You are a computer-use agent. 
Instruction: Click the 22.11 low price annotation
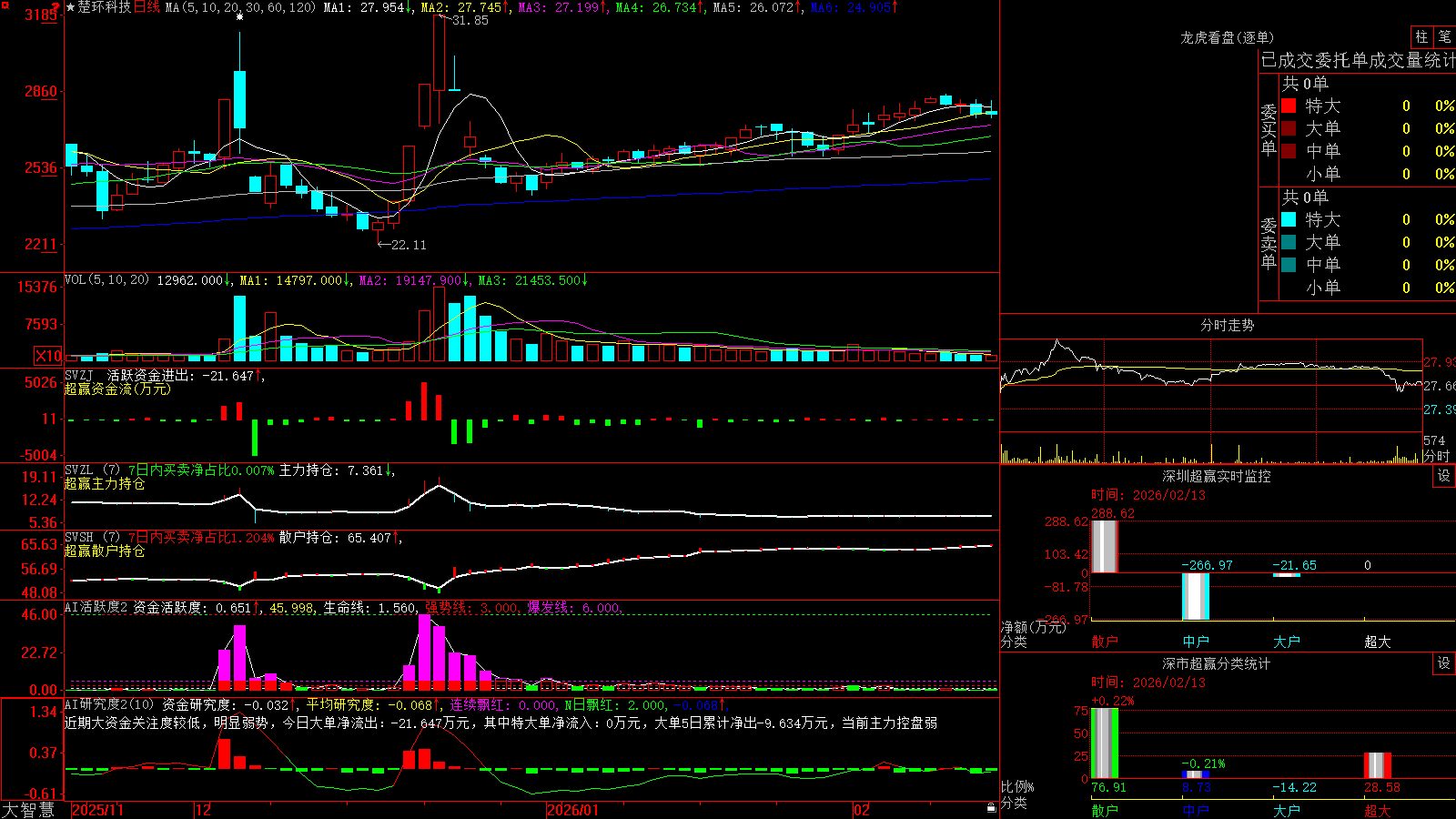pos(408,245)
